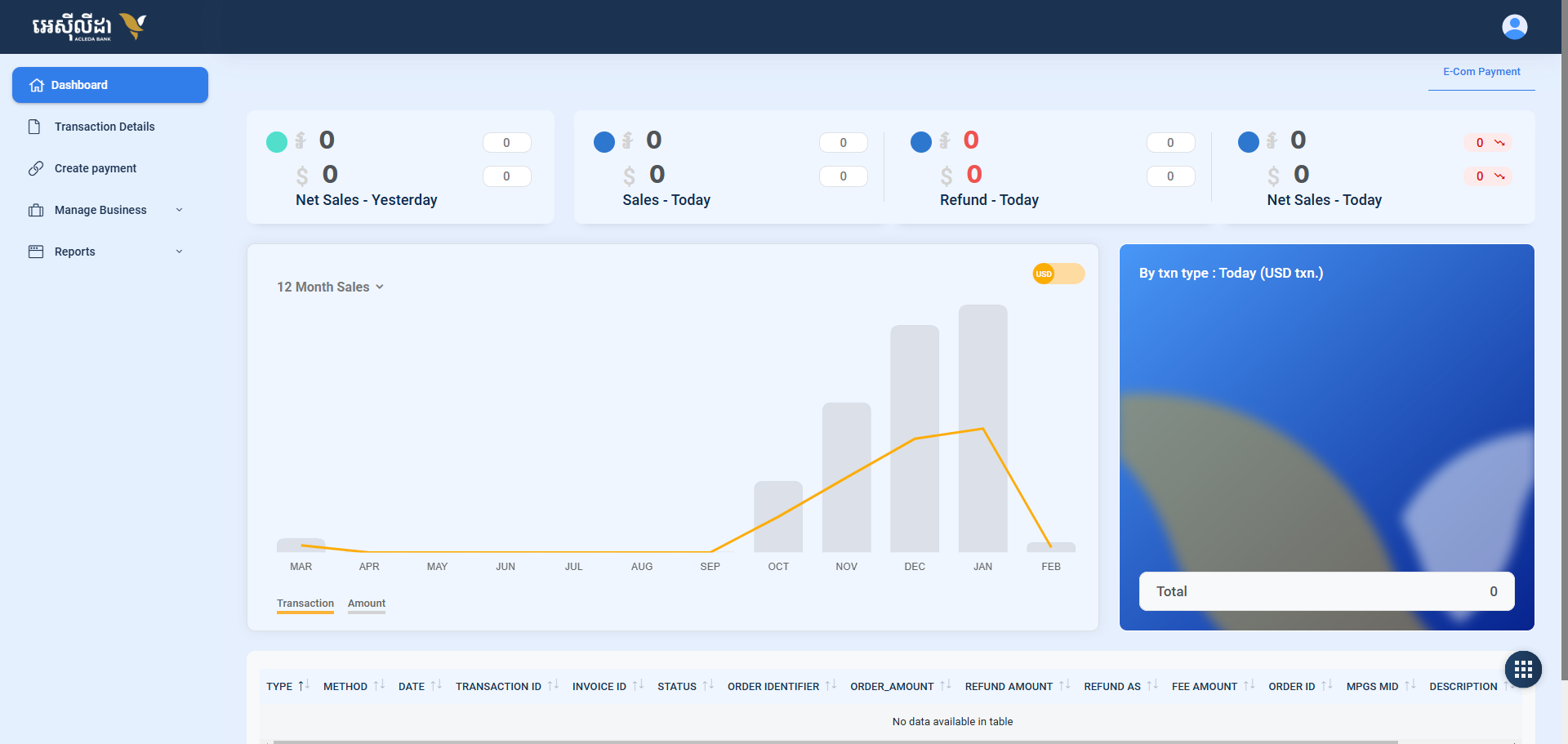
Task: Click the Dashboard home icon
Action: pos(36,85)
